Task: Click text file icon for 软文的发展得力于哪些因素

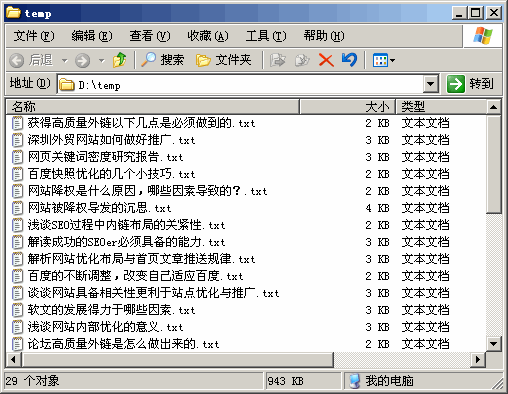Action: click(x=17, y=310)
